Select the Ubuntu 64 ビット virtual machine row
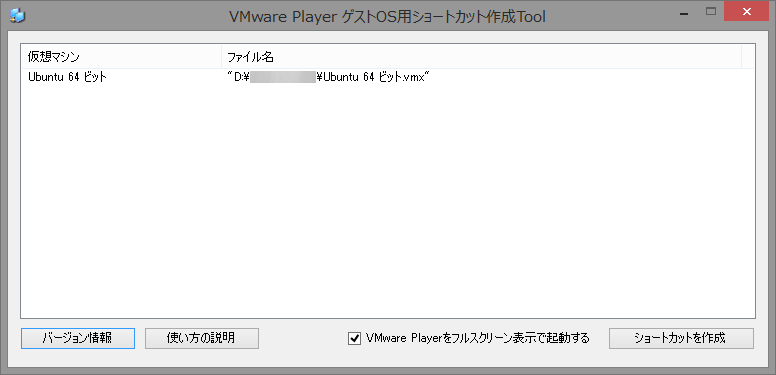Screen dimensions: 776x375 tap(388, 77)
